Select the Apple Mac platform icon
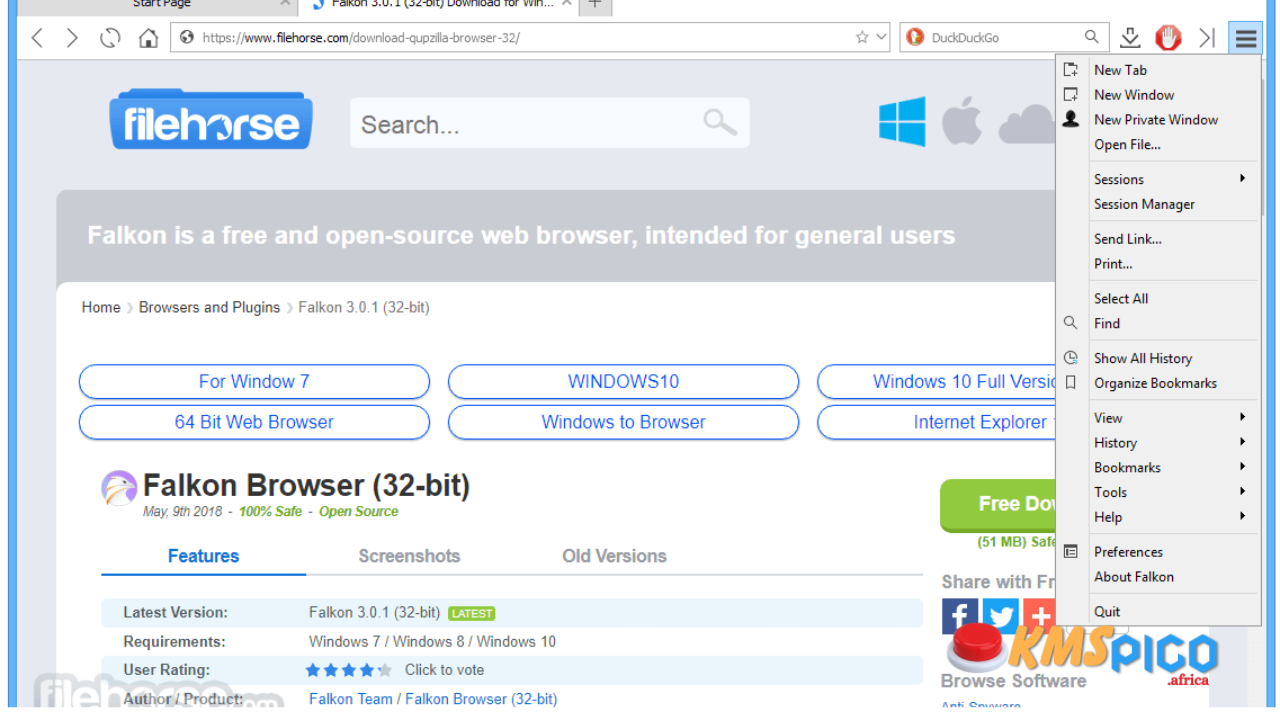 pyautogui.click(x=961, y=121)
